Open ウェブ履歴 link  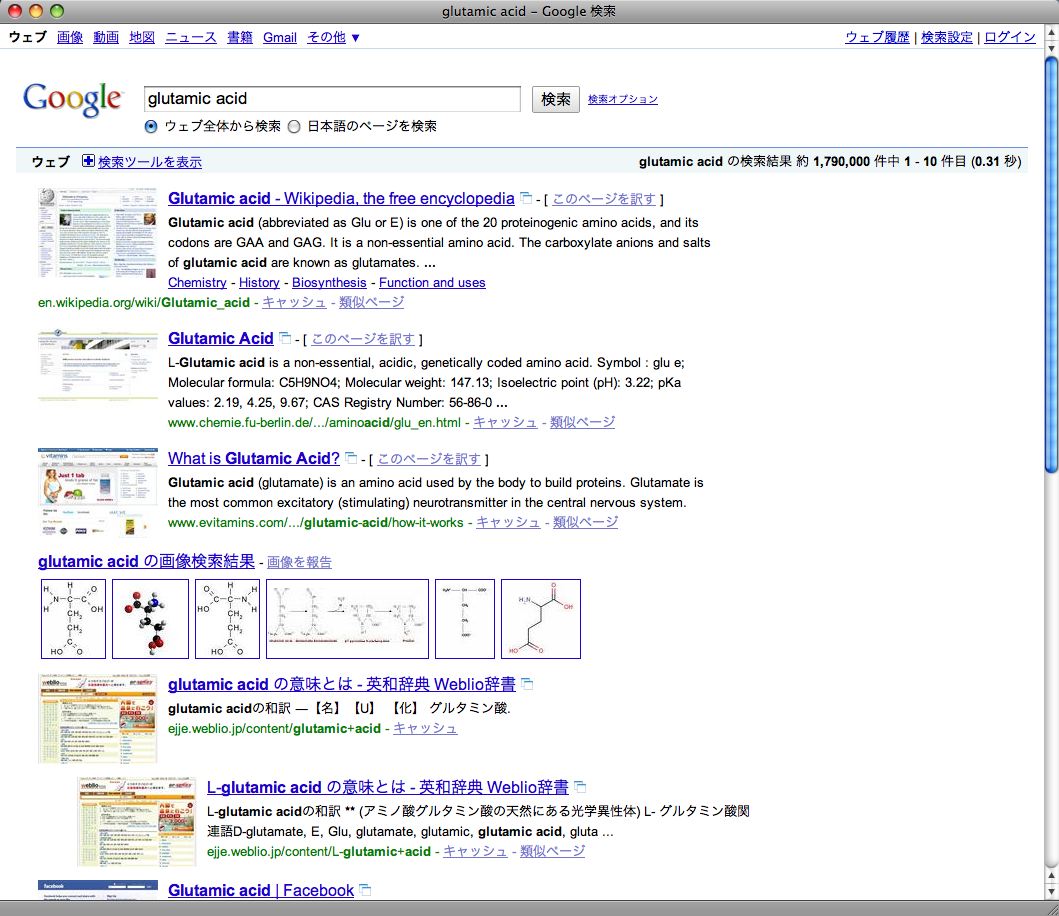click(x=877, y=37)
